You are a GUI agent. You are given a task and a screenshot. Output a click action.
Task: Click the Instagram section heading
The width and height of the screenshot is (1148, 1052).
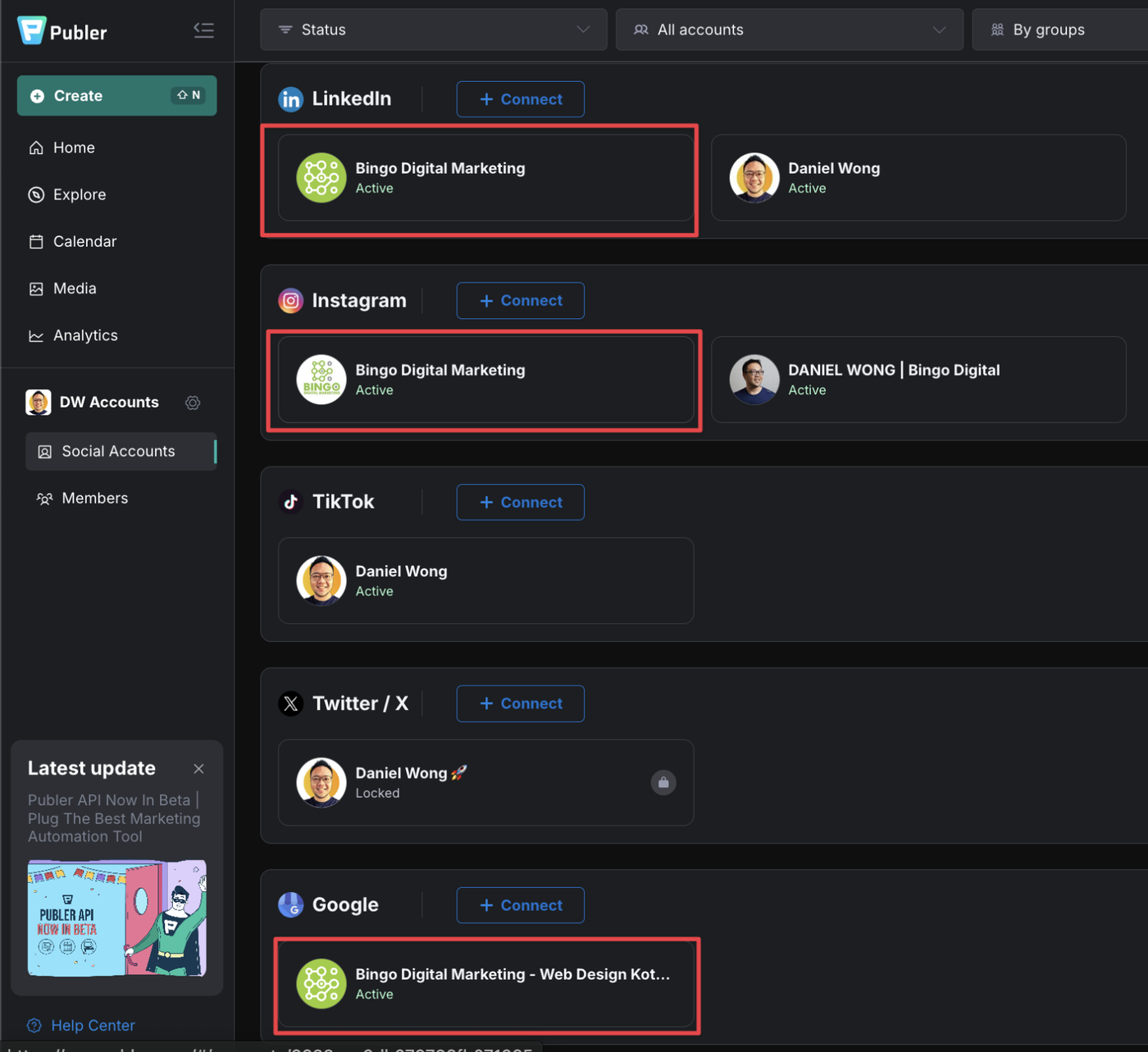point(359,301)
